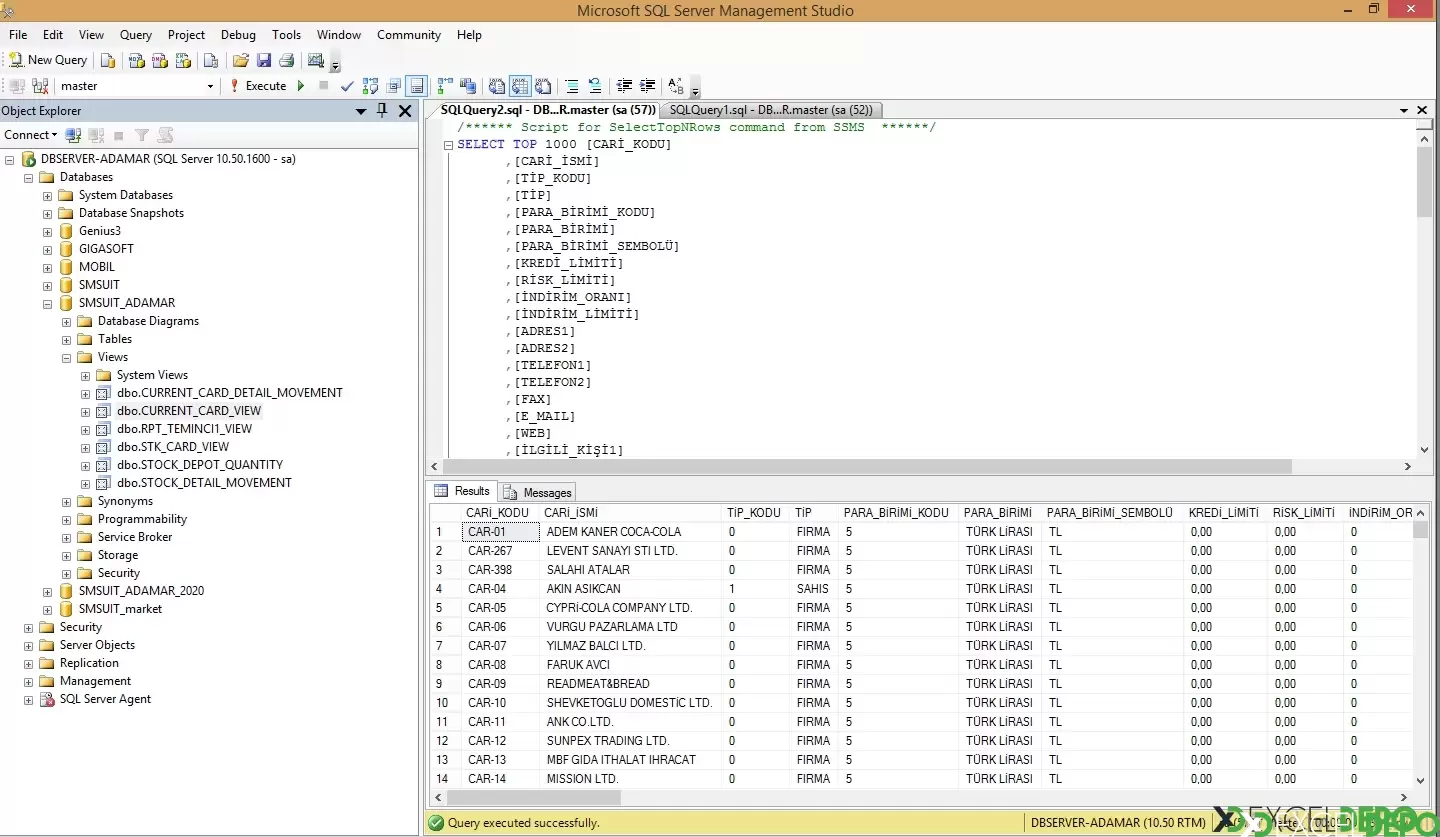Viewport: 1440px width, 837px height.
Task: Select the SMSUIT_market database
Action: [x=120, y=609]
